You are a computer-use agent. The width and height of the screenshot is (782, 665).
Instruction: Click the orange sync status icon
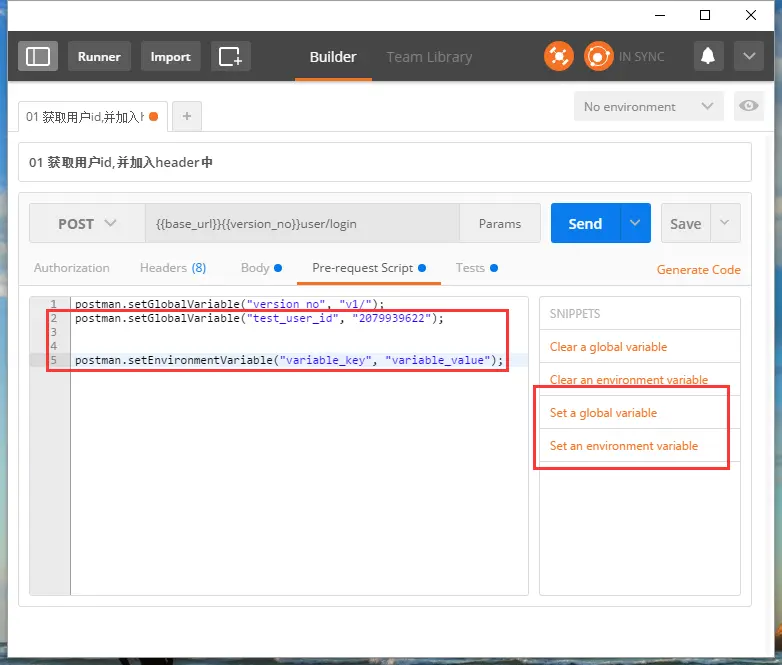point(598,56)
